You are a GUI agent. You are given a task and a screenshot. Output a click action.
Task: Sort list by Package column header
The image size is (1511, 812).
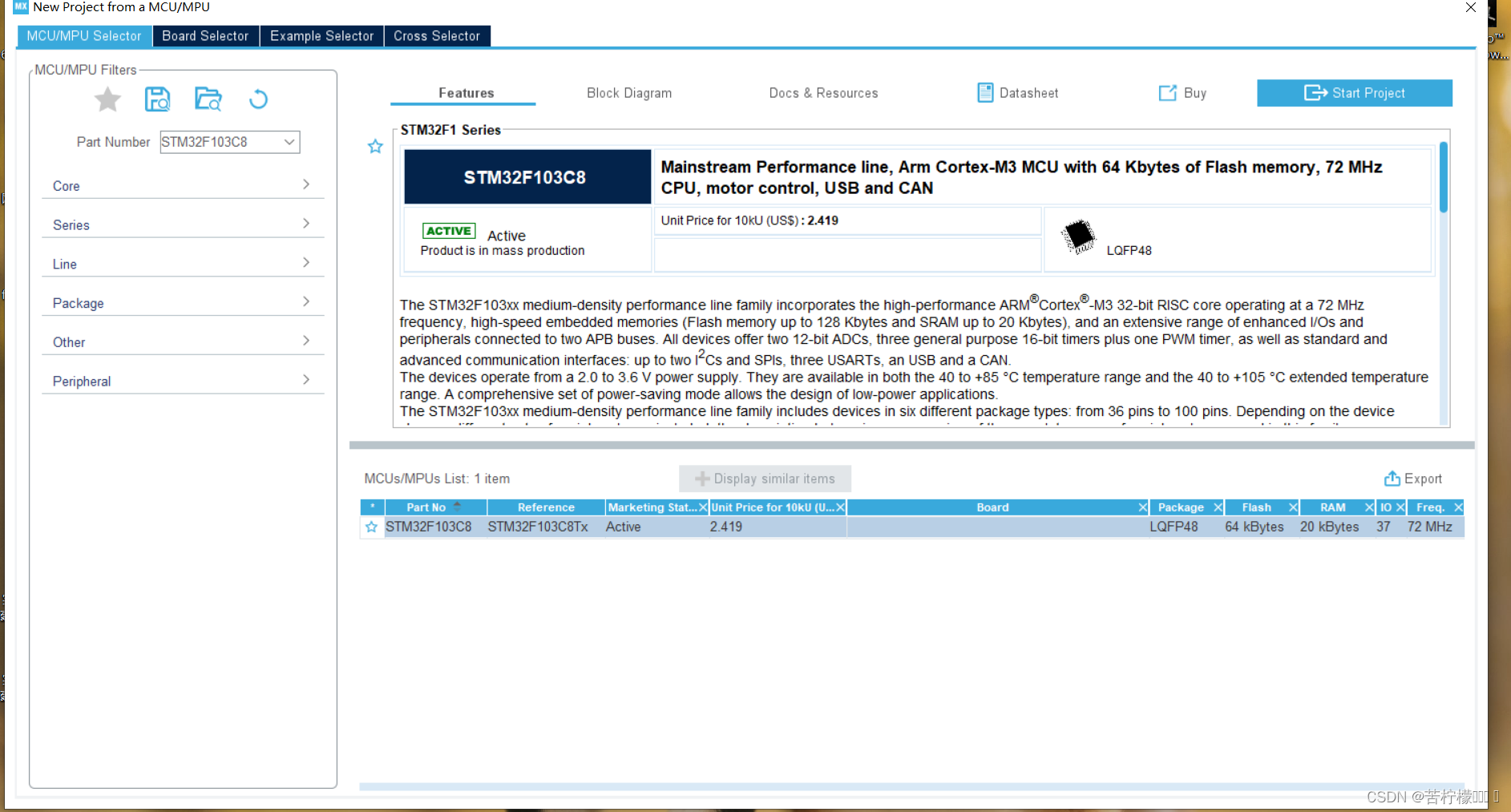[x=1181, y=507]
